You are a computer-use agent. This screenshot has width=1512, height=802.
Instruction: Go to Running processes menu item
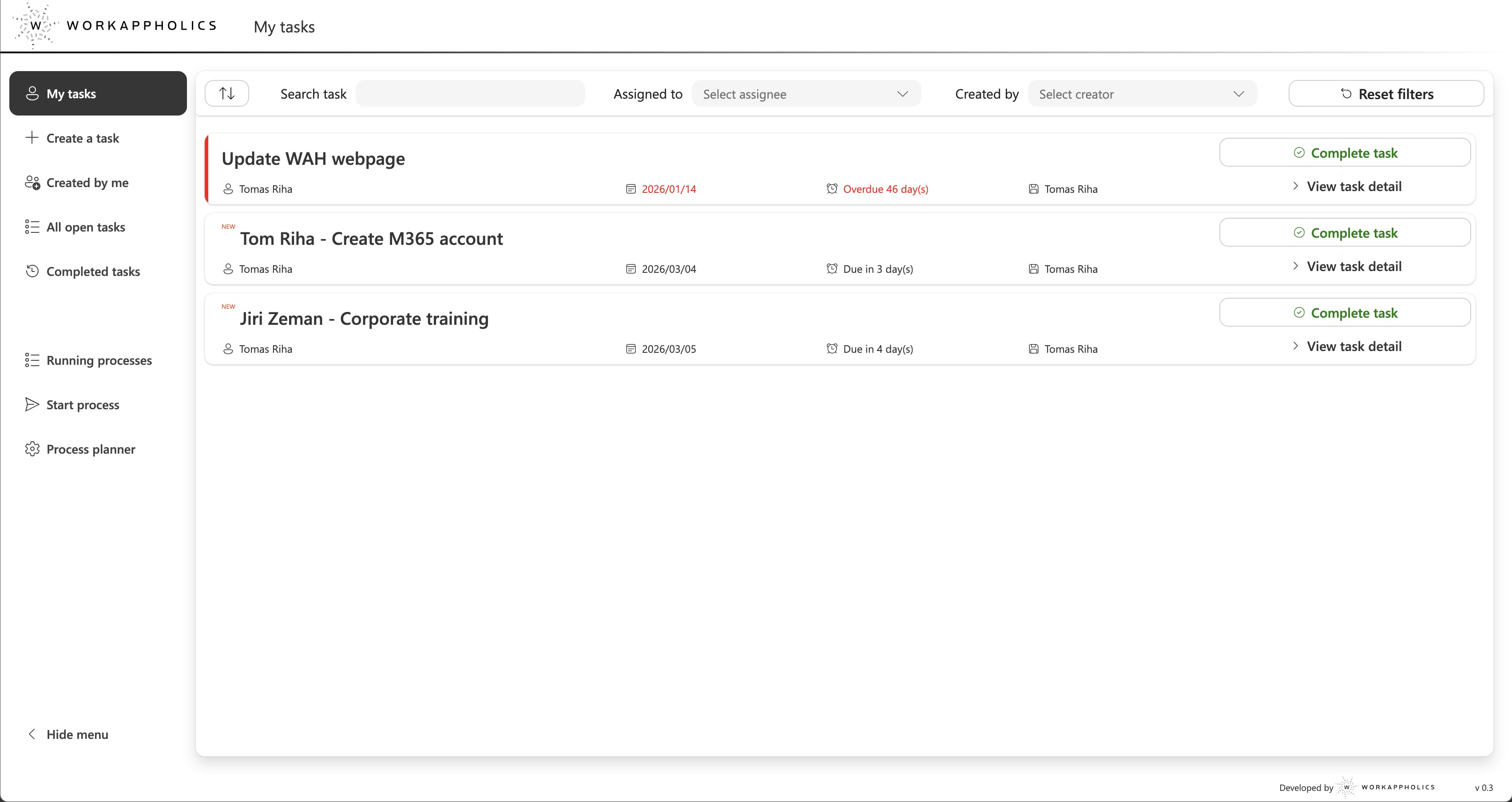pyautogui.click(x=99, y=360)
